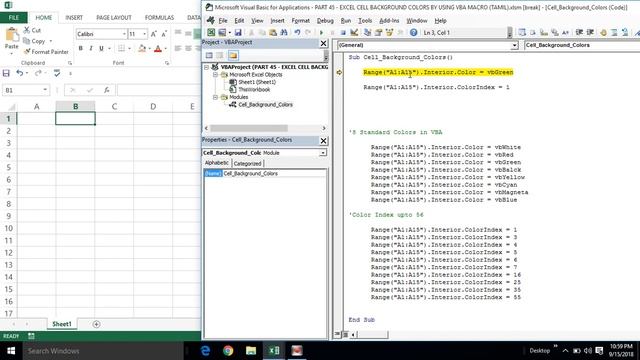This screenshot has height=360, width=640.
Task: Open the Clipboard dialog launcher
Action: 70,63
